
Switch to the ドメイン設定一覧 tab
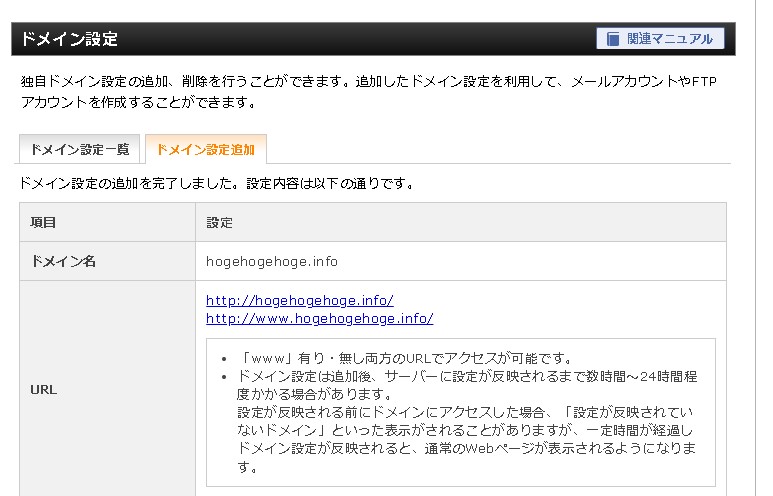(79, 150)
